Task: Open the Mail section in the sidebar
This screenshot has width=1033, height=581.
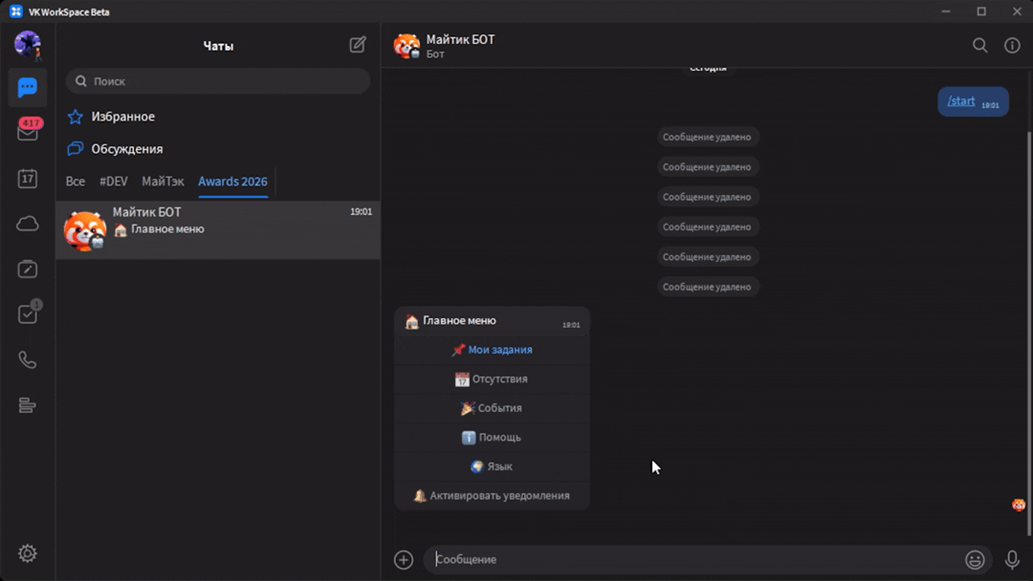Action: click(x=27, y=132)
